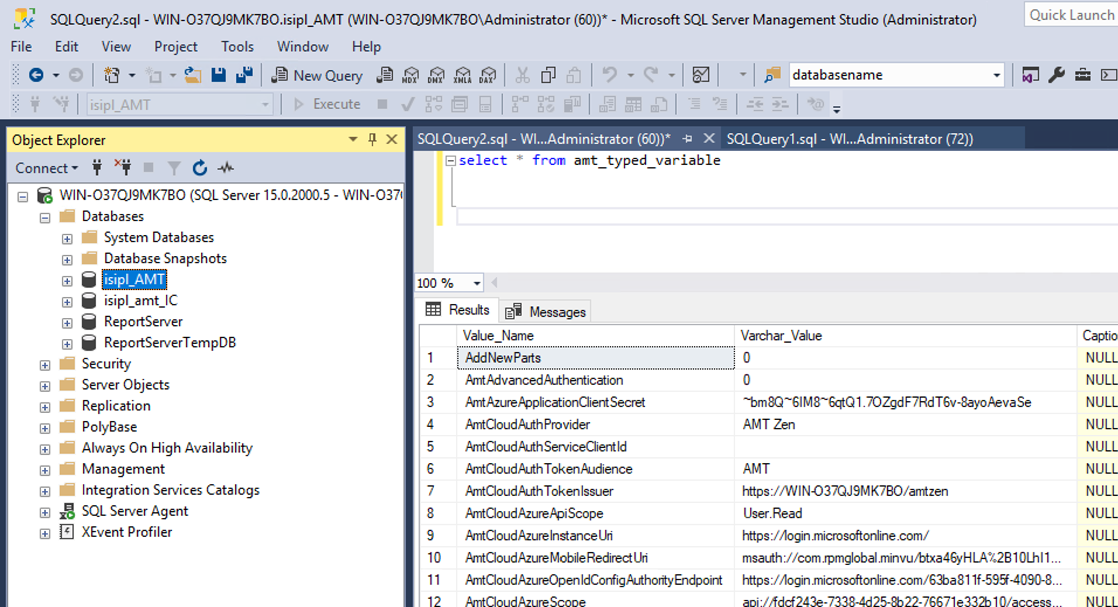Refresh the Object Explorer tree
This screenshot has height=607, width=1118.
(200, 168)
